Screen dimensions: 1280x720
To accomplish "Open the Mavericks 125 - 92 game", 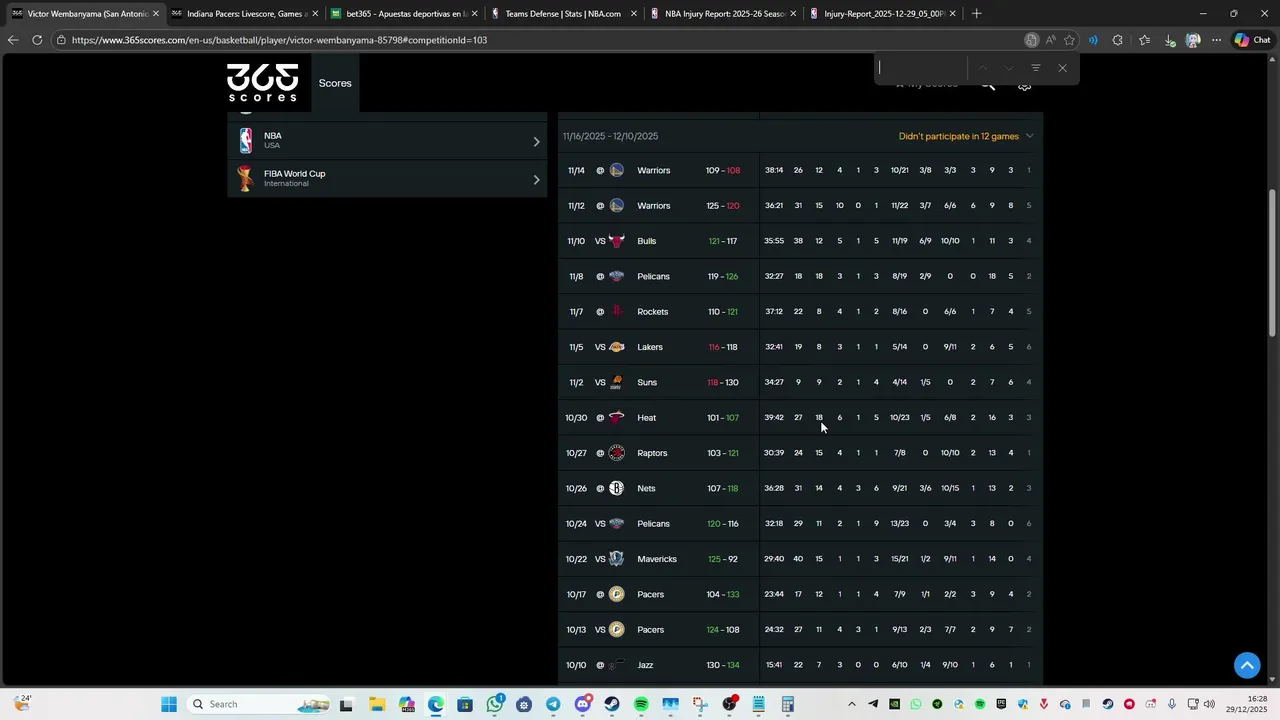I will pyautogui.click(x=801, y=559).
